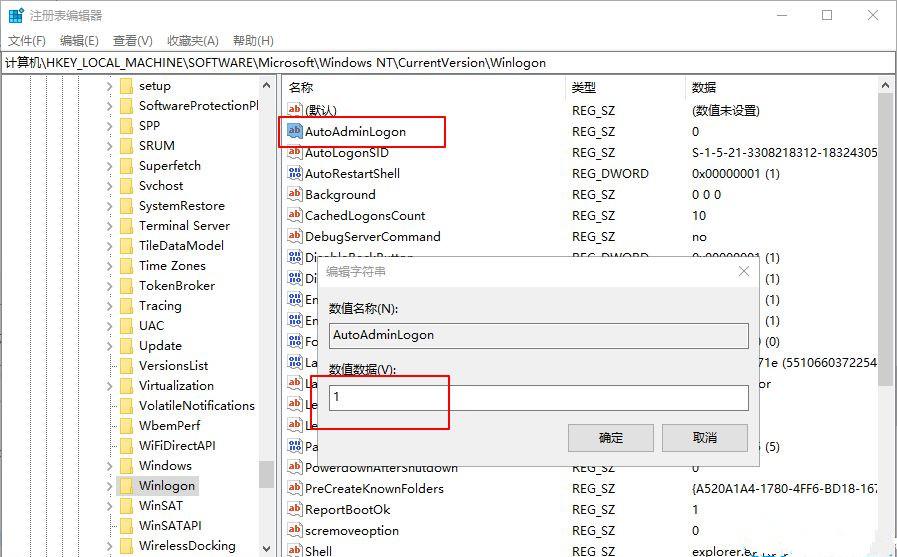Click the TokenBroker folder icon
Image resolution: width=897 pixels, height=557 pixels.
click(x=126, y=286)
